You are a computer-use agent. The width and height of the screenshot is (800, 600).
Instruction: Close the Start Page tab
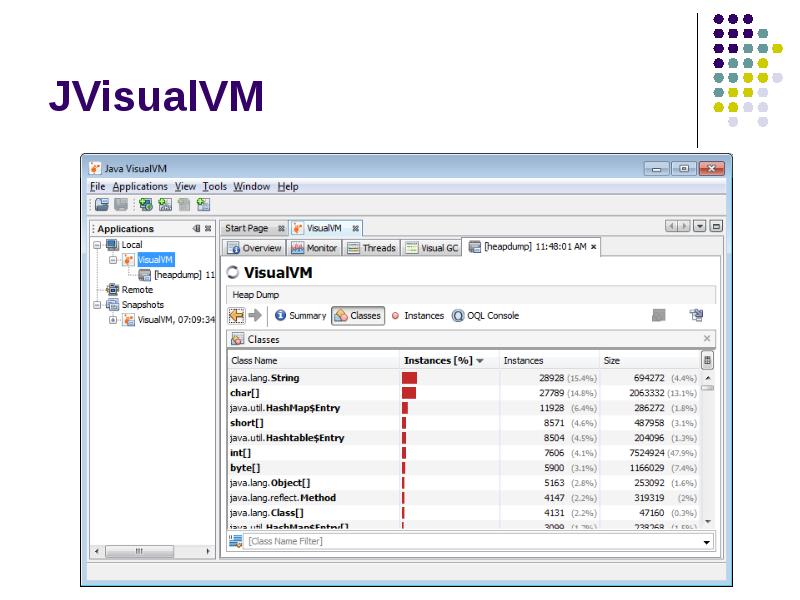click(281, 228)
